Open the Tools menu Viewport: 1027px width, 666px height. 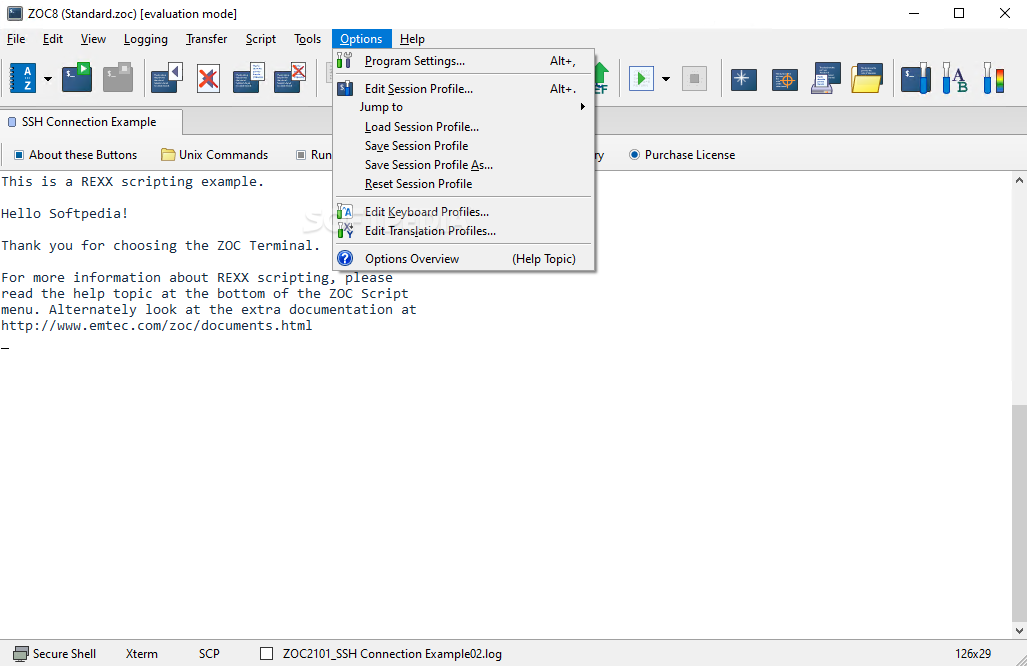click(307, 39)
